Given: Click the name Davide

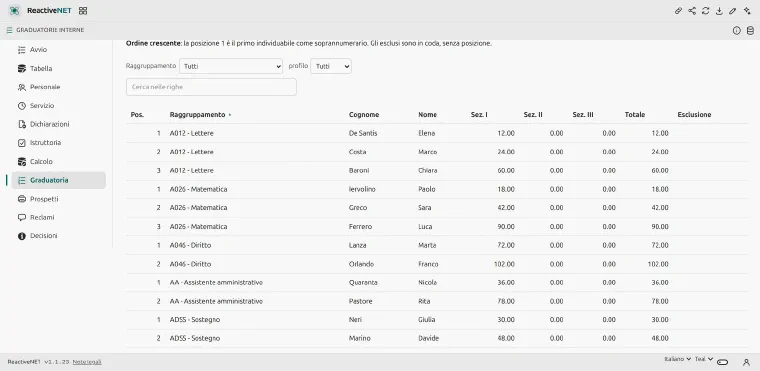Looking at the screenshot, I should click(428, 339).
